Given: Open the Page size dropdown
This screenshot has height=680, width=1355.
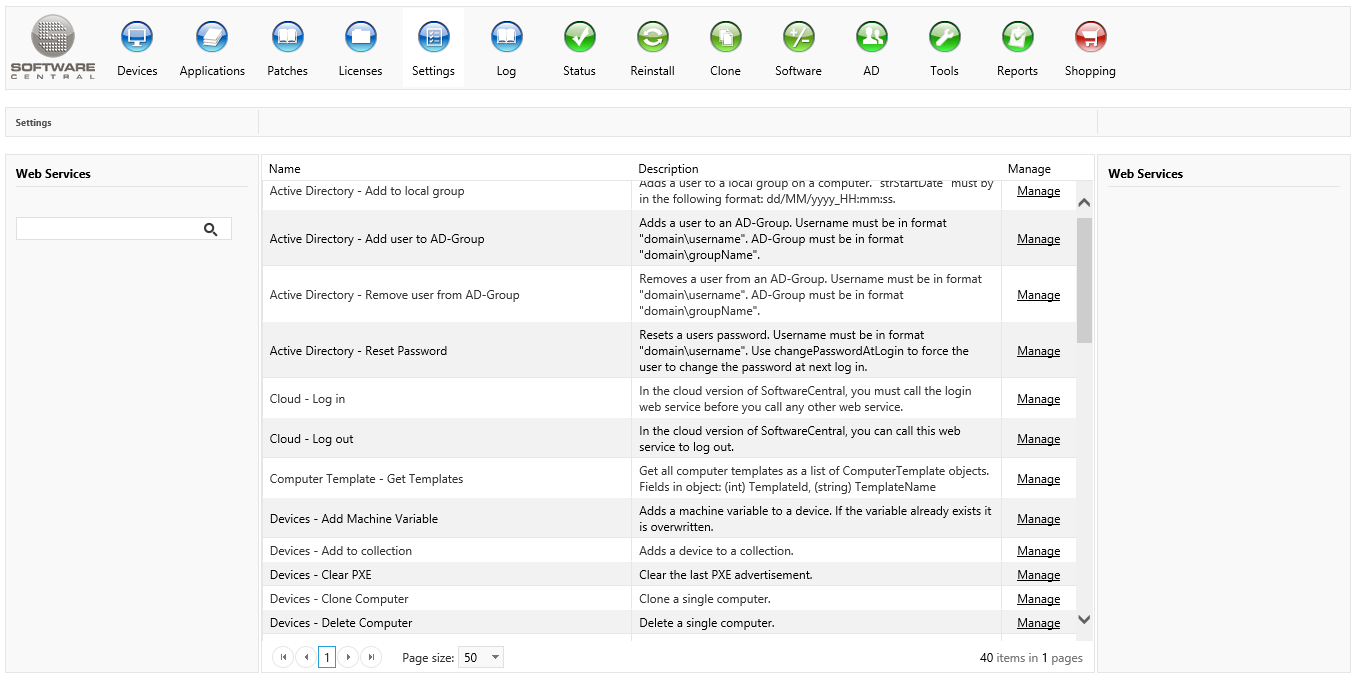Looking at the screenshot, I should pos(481,658).
